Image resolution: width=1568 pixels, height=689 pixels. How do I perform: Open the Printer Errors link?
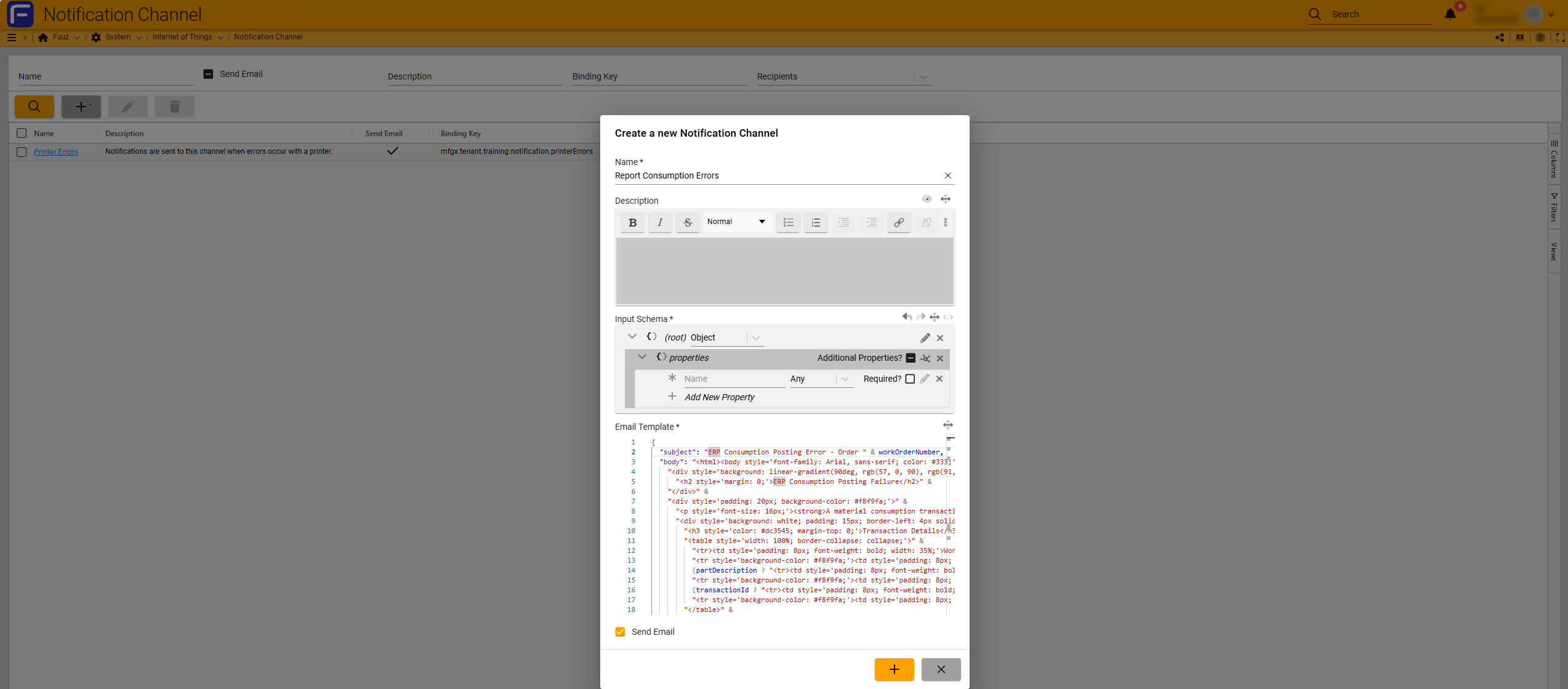click(x=56, y=152)
